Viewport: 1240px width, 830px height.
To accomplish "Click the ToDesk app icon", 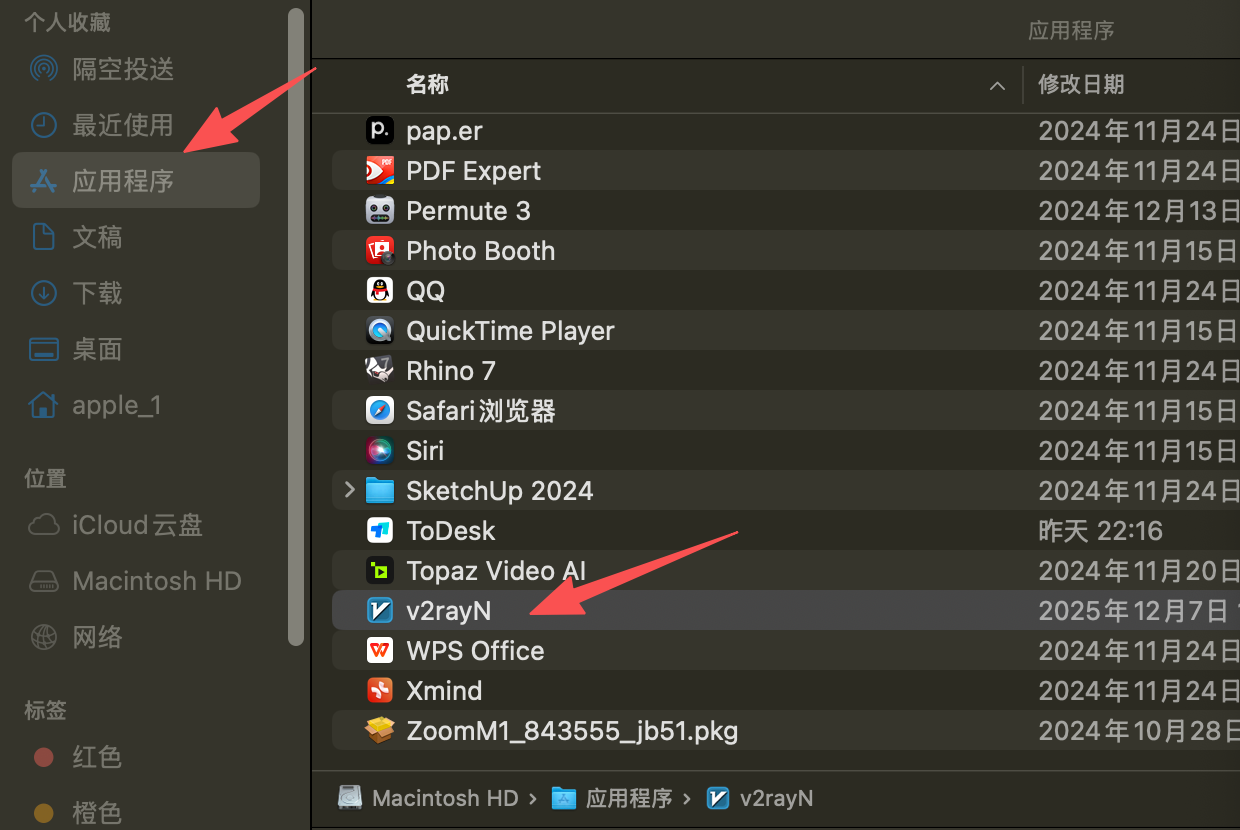I will coord(380,530).
